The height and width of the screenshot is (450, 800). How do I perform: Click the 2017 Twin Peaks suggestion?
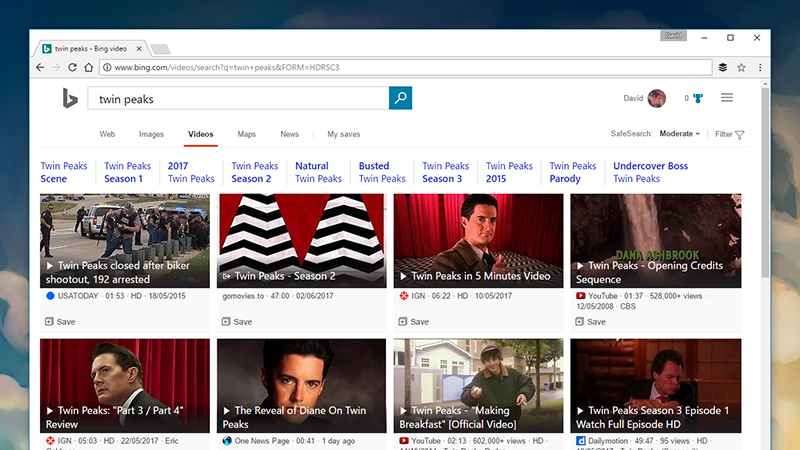point(191,172)
